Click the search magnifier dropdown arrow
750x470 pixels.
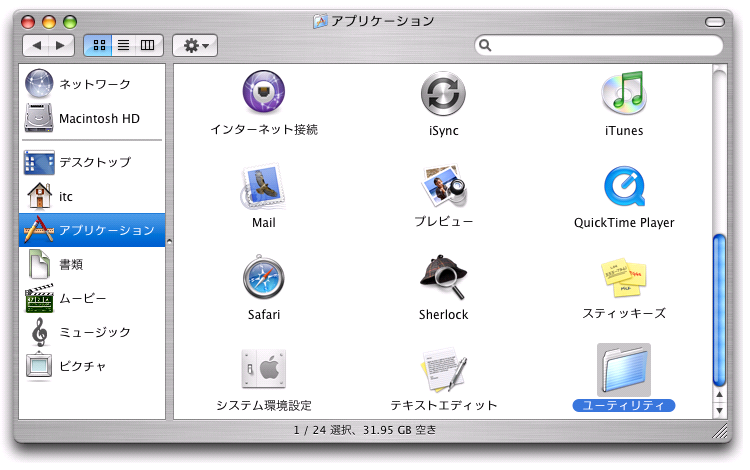tap(486, 45)
